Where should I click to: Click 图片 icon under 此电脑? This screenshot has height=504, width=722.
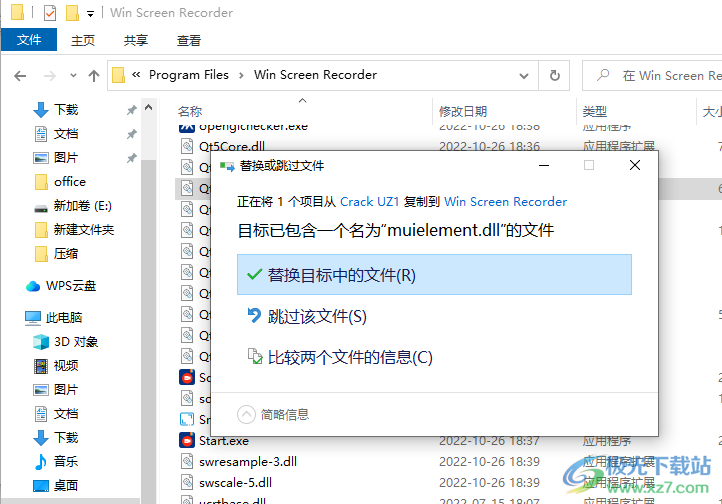[41, 389]
